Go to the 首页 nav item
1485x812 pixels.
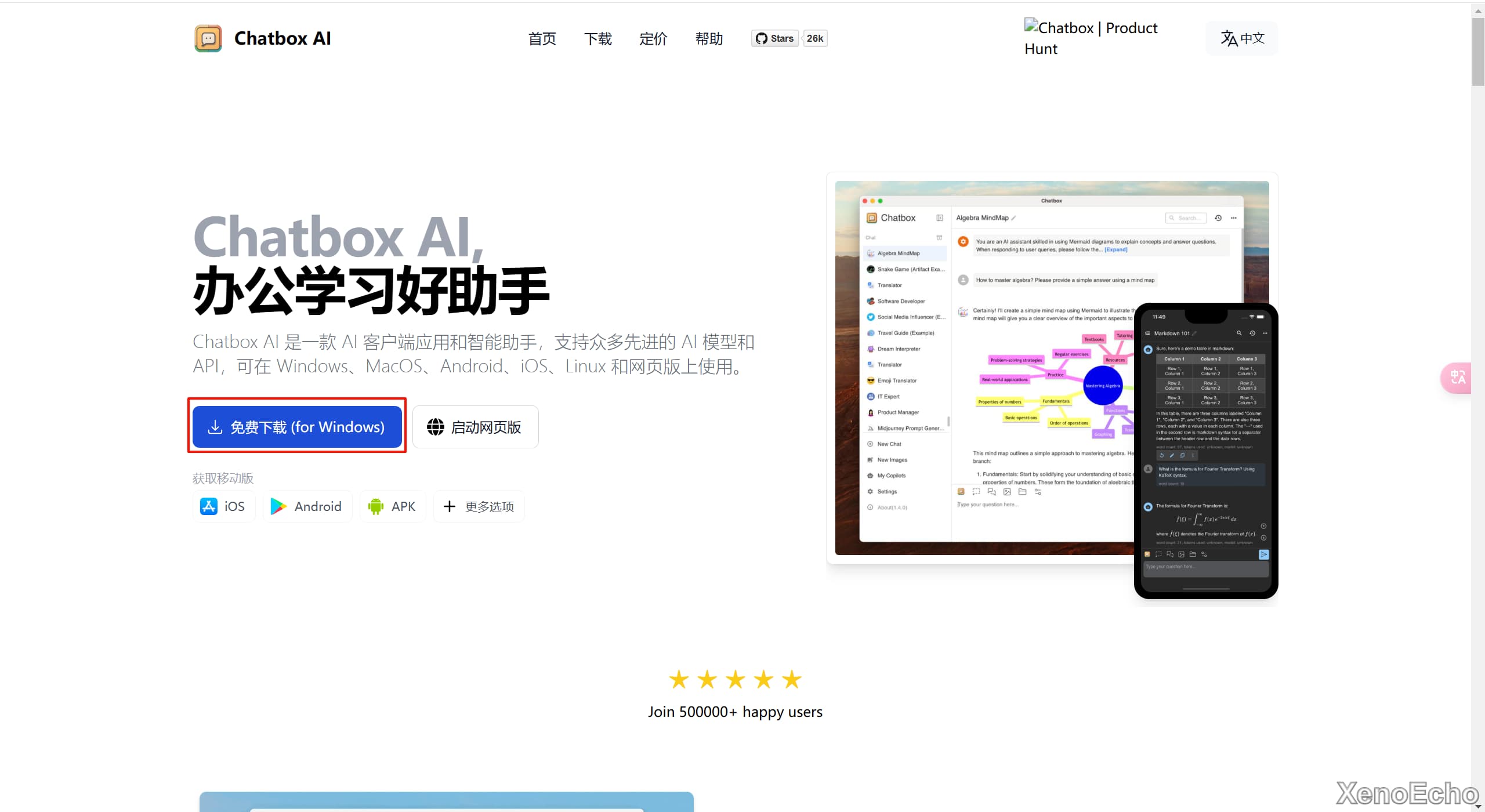coord(542,39)
